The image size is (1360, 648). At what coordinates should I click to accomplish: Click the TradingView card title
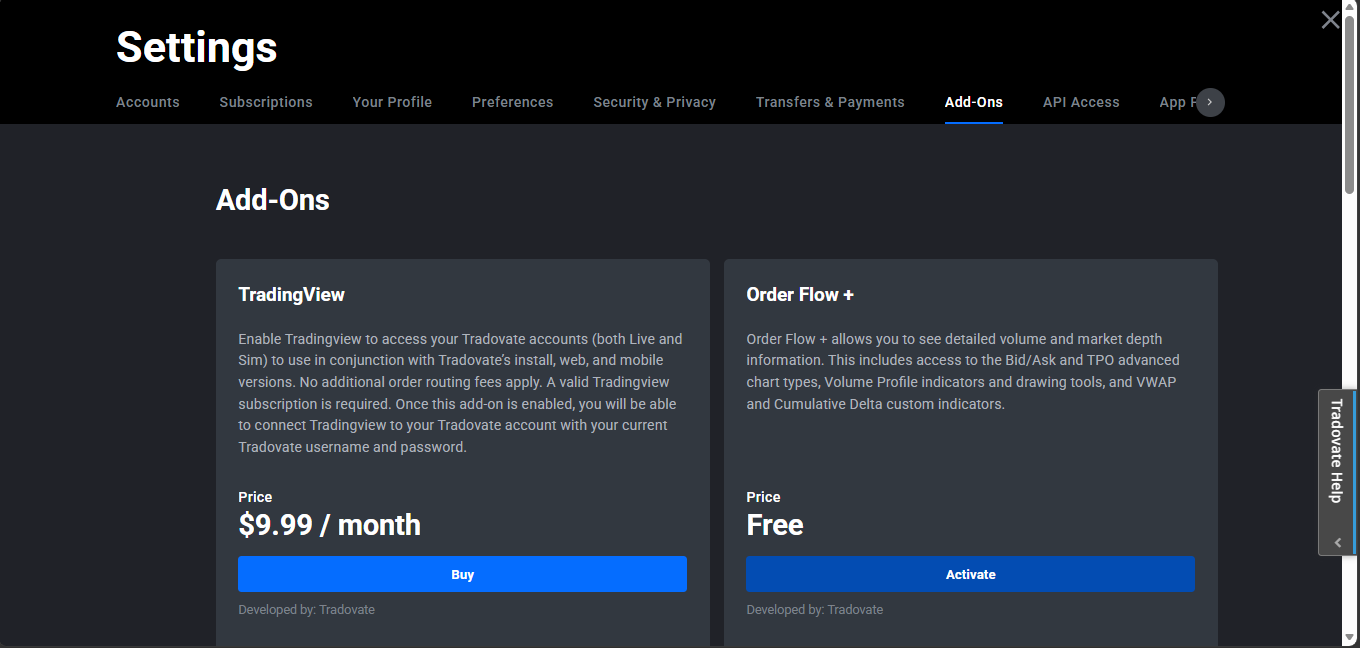(291, 294)
